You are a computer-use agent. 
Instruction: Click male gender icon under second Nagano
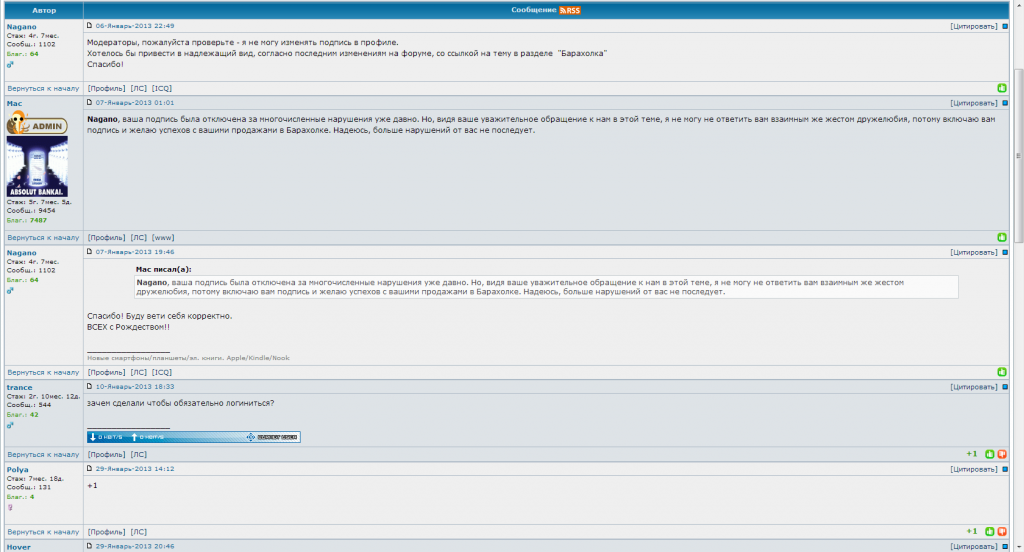pyautogui.click(x=10, y=291)
